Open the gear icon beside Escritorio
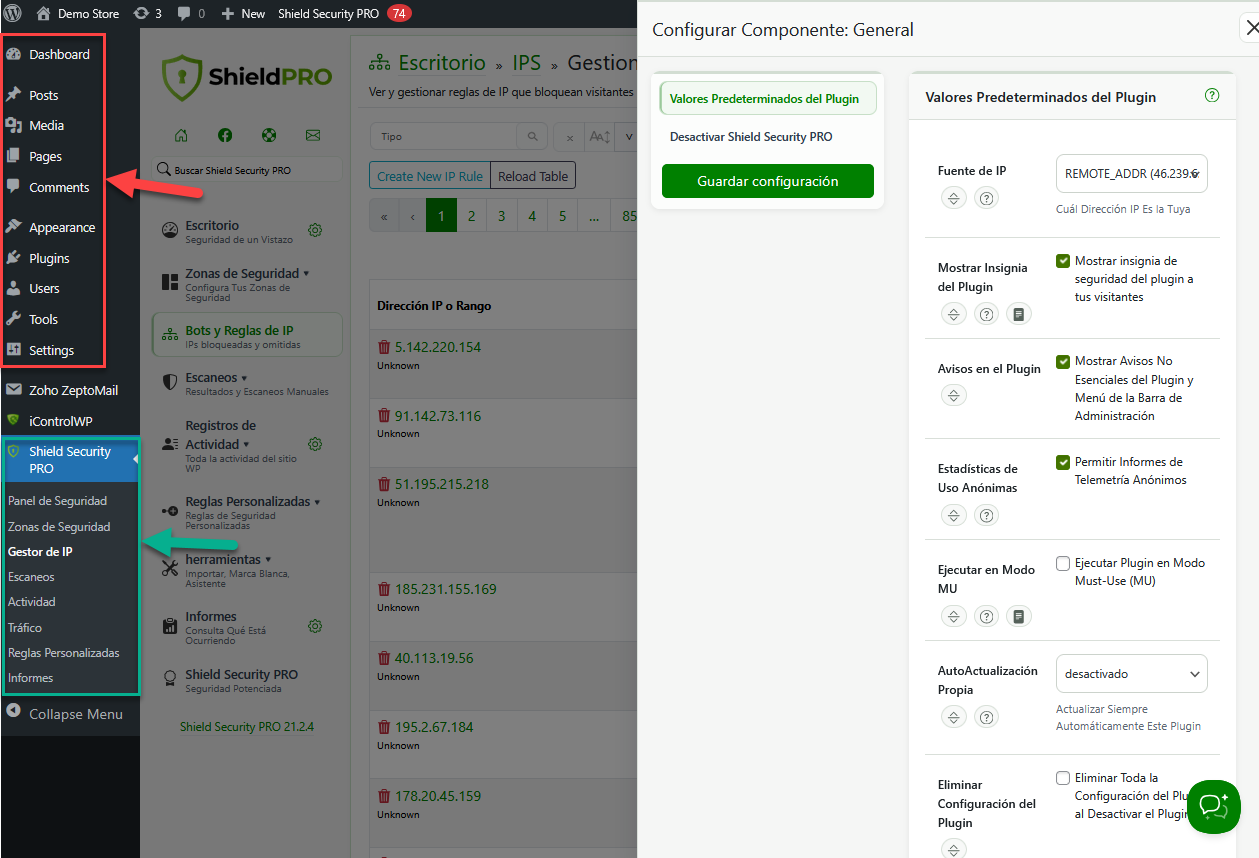 pos(315,231)
